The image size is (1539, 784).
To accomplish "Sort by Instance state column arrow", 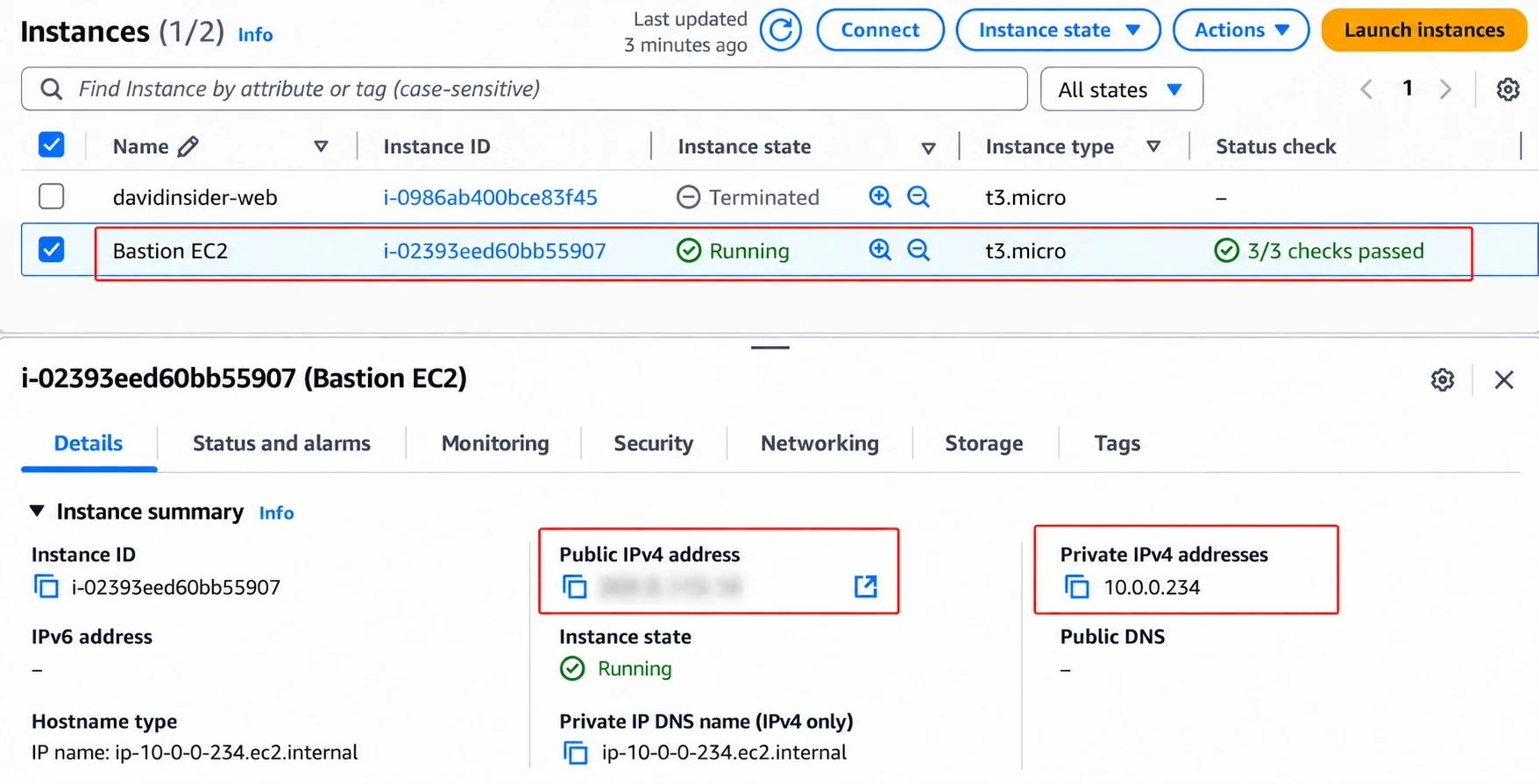I will (x=928, y=148).
